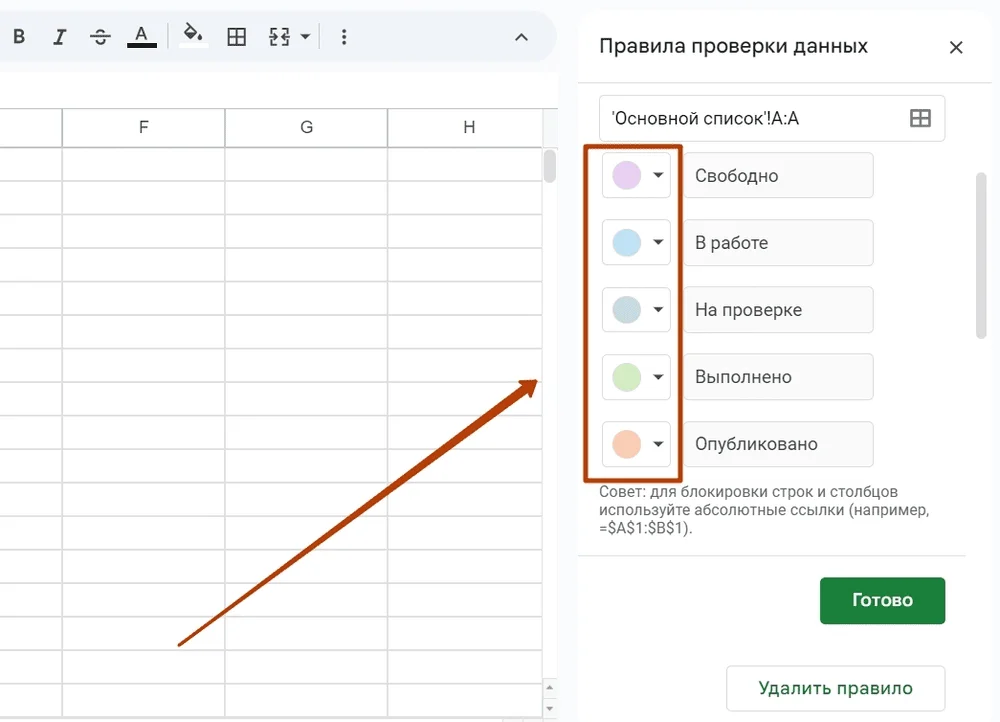Select column header F
1000x722 pixels.
[143, 127]
